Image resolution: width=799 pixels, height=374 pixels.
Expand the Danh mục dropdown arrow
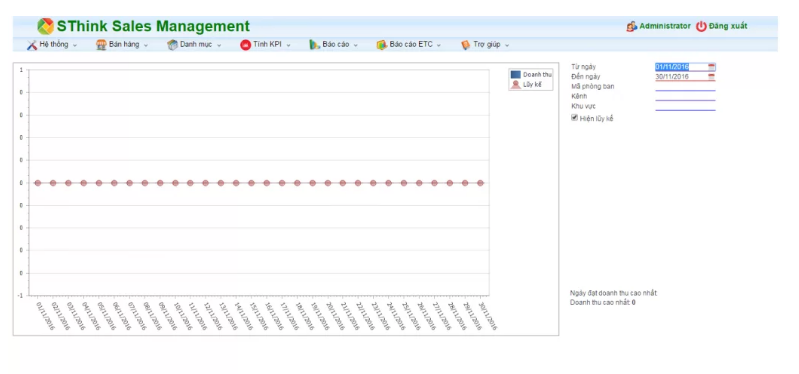coord(219,45)
